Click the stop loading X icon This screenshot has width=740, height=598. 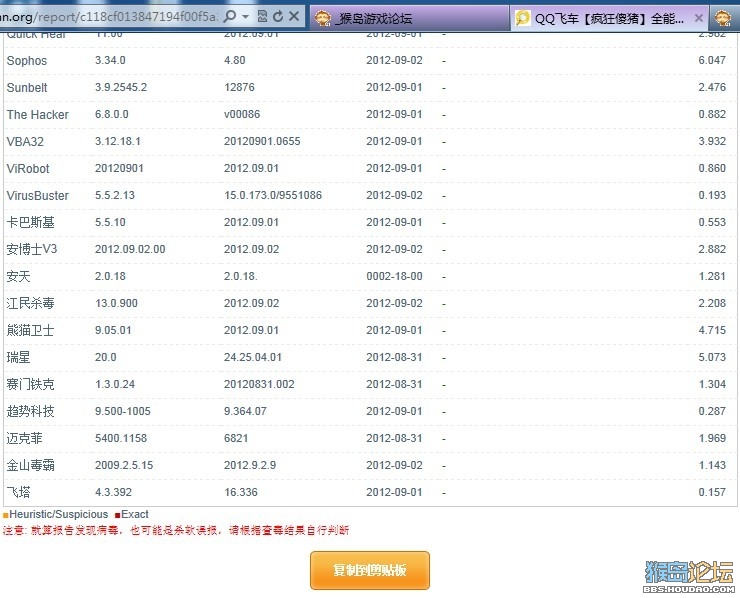pyautogui.click(x=294, y=17)
